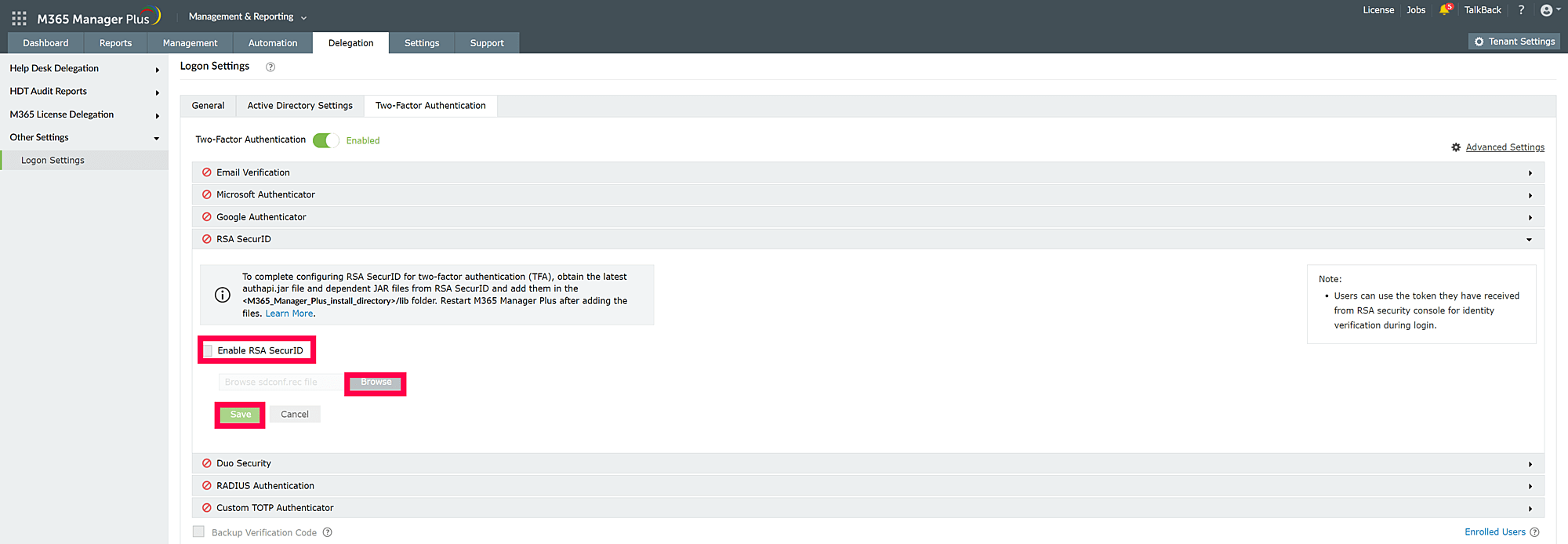Expand the RADIUS Authentication section
The width and height of the screenshot is (1568, 544).
coord(1530,487)
